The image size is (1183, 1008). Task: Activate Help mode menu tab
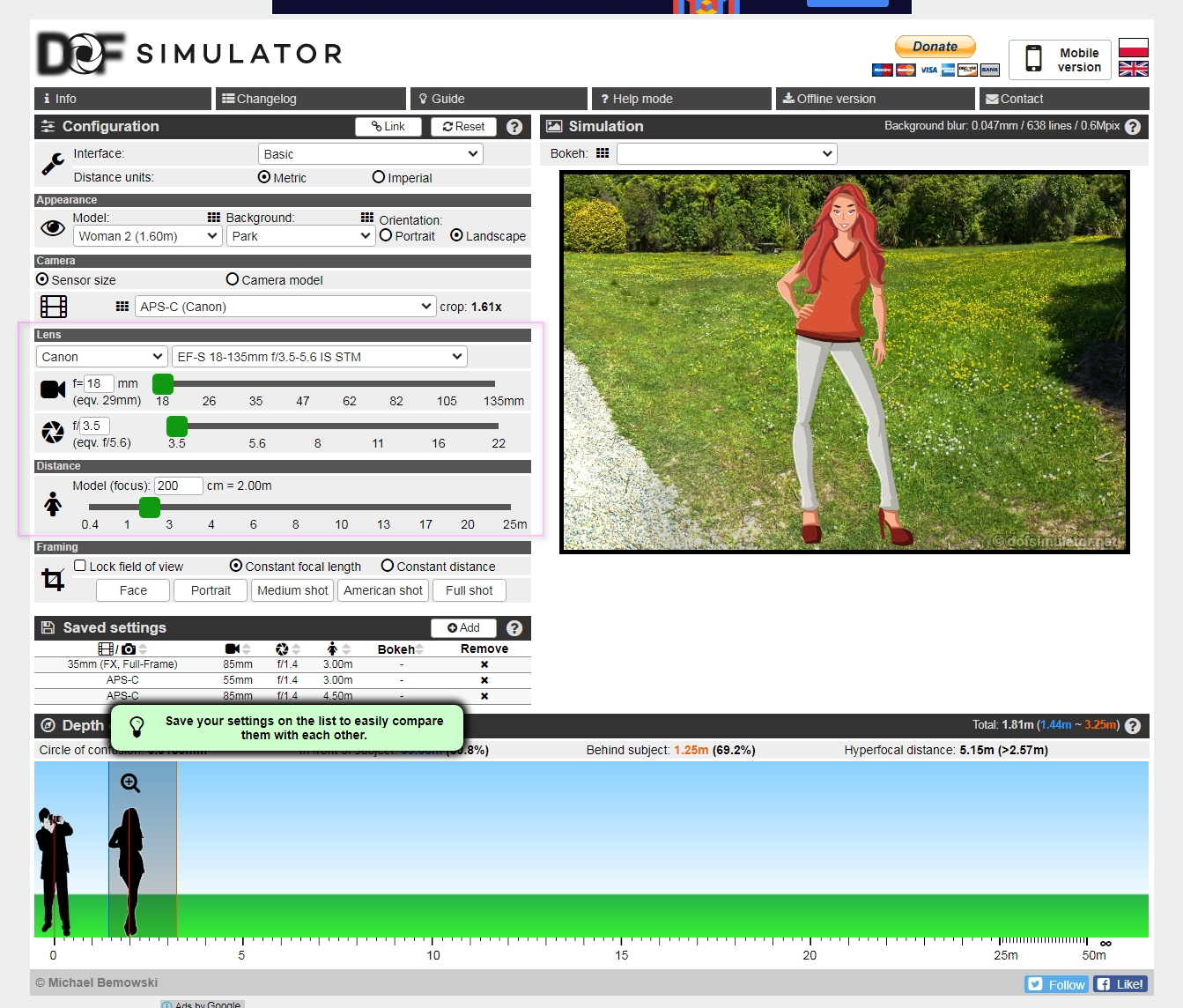[x=682, y=99]
